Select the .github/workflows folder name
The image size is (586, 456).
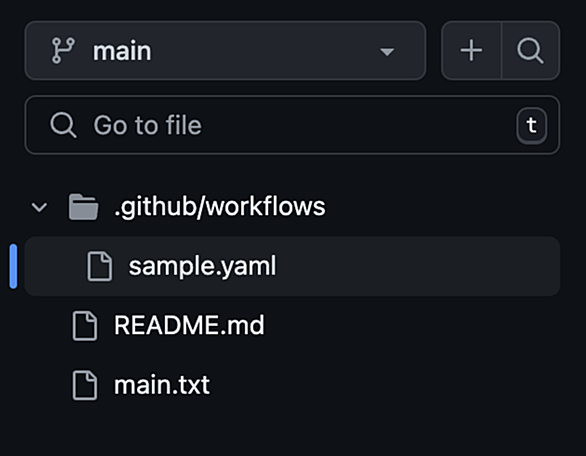point(220,207)
